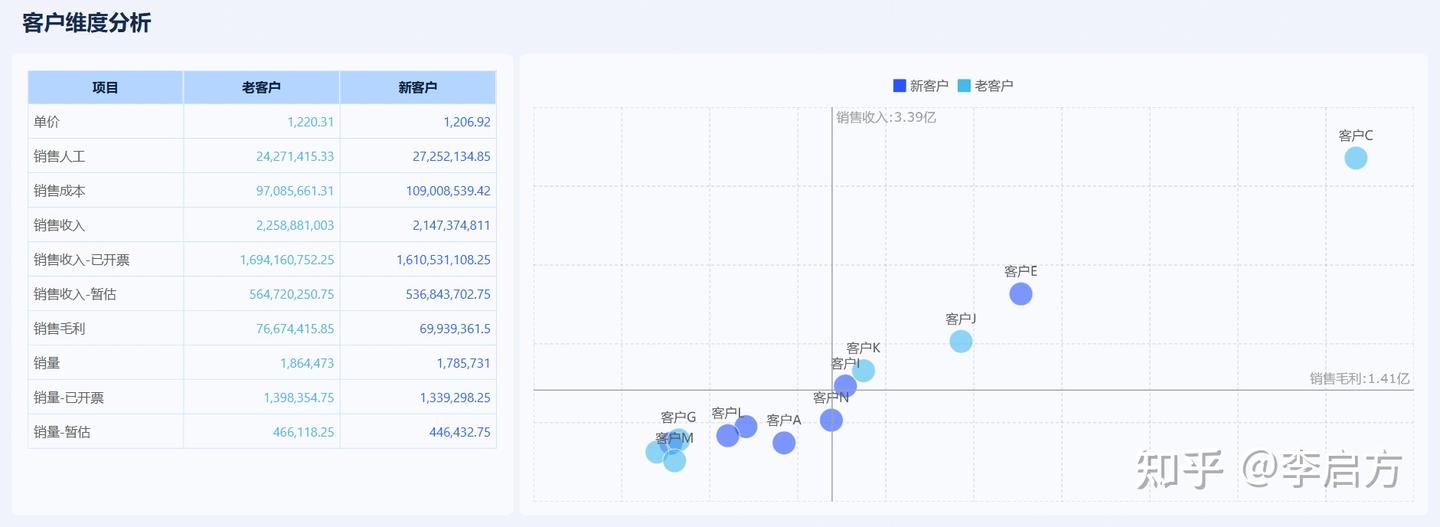The width and height of the screenshot is (1440, 527).
Task: Select the 销量 row label
Action: point(47,364)
